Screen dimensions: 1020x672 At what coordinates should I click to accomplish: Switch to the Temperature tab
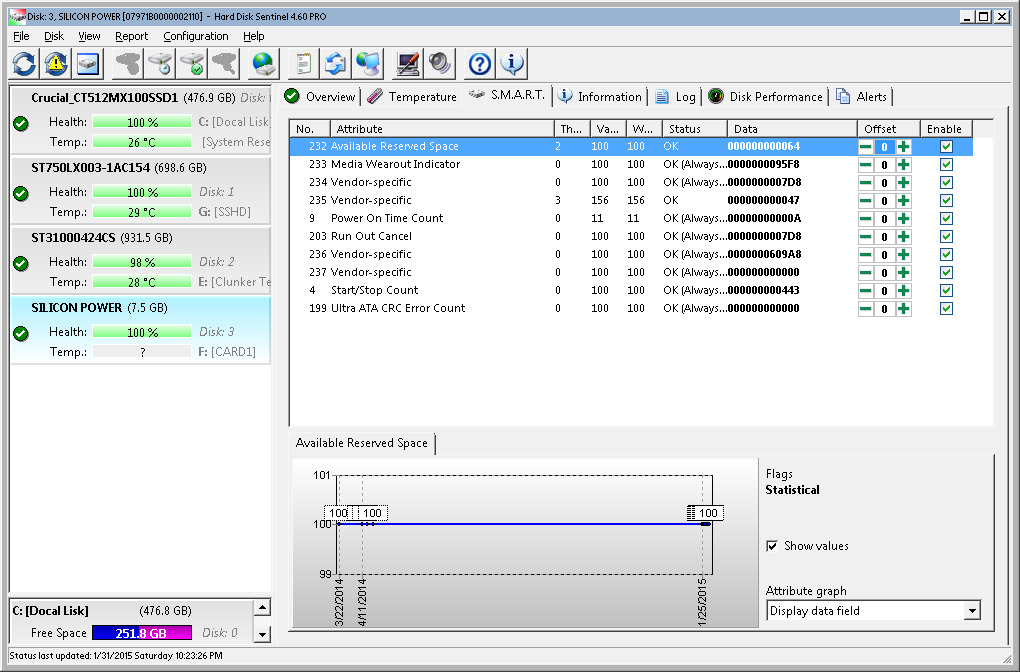click(412, 97)
